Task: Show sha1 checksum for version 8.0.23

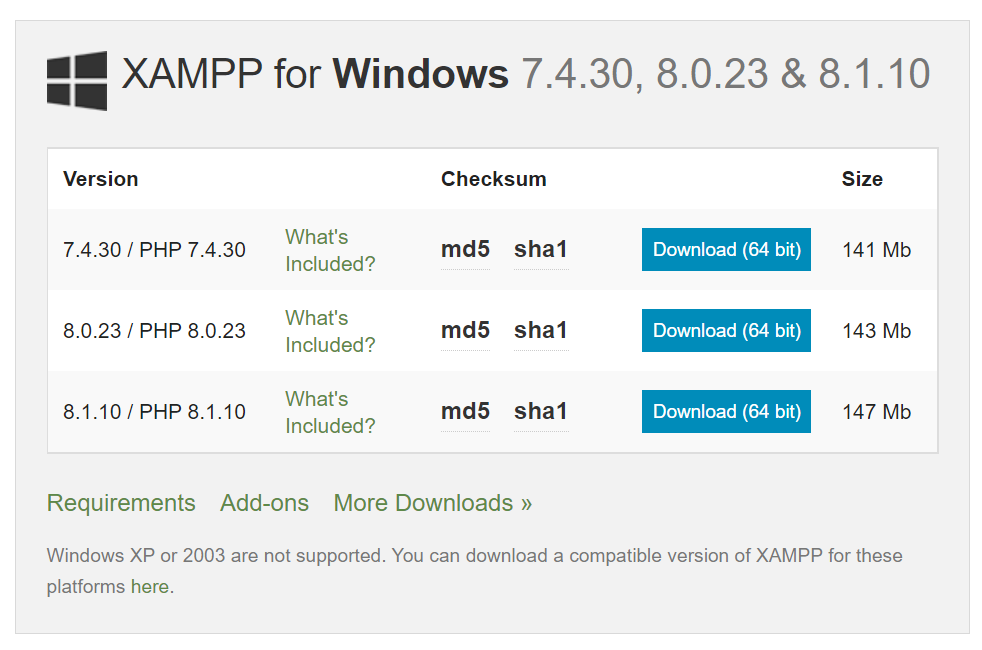Action: point(540,330)
